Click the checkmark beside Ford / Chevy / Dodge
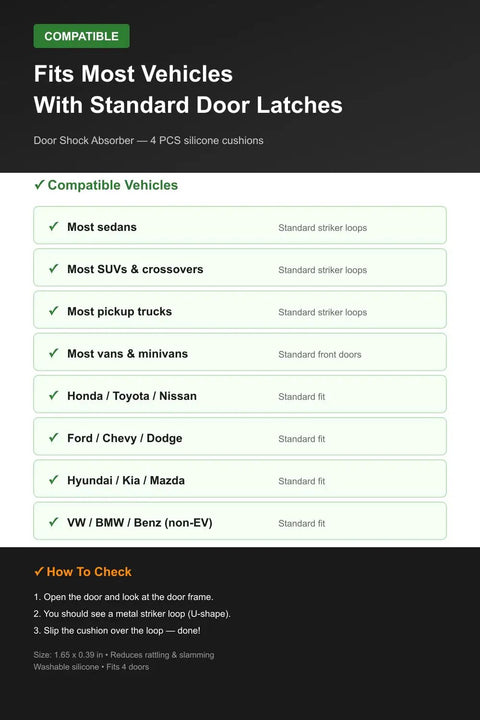The width and height of the screenshot is (480, 720). pyautogui.click(x=54, y=437)
